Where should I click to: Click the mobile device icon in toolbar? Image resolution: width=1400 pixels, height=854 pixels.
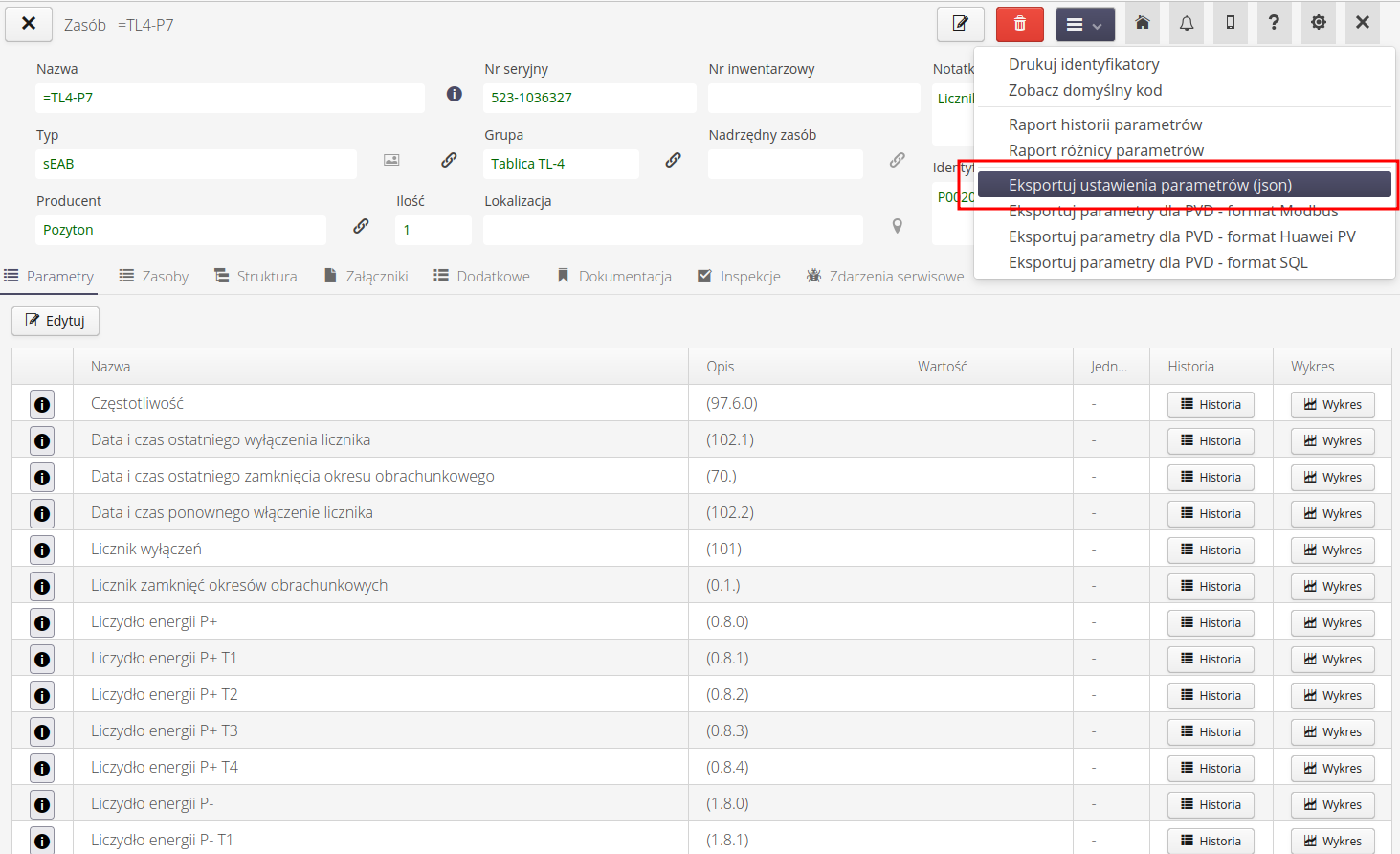[1230, 23]
